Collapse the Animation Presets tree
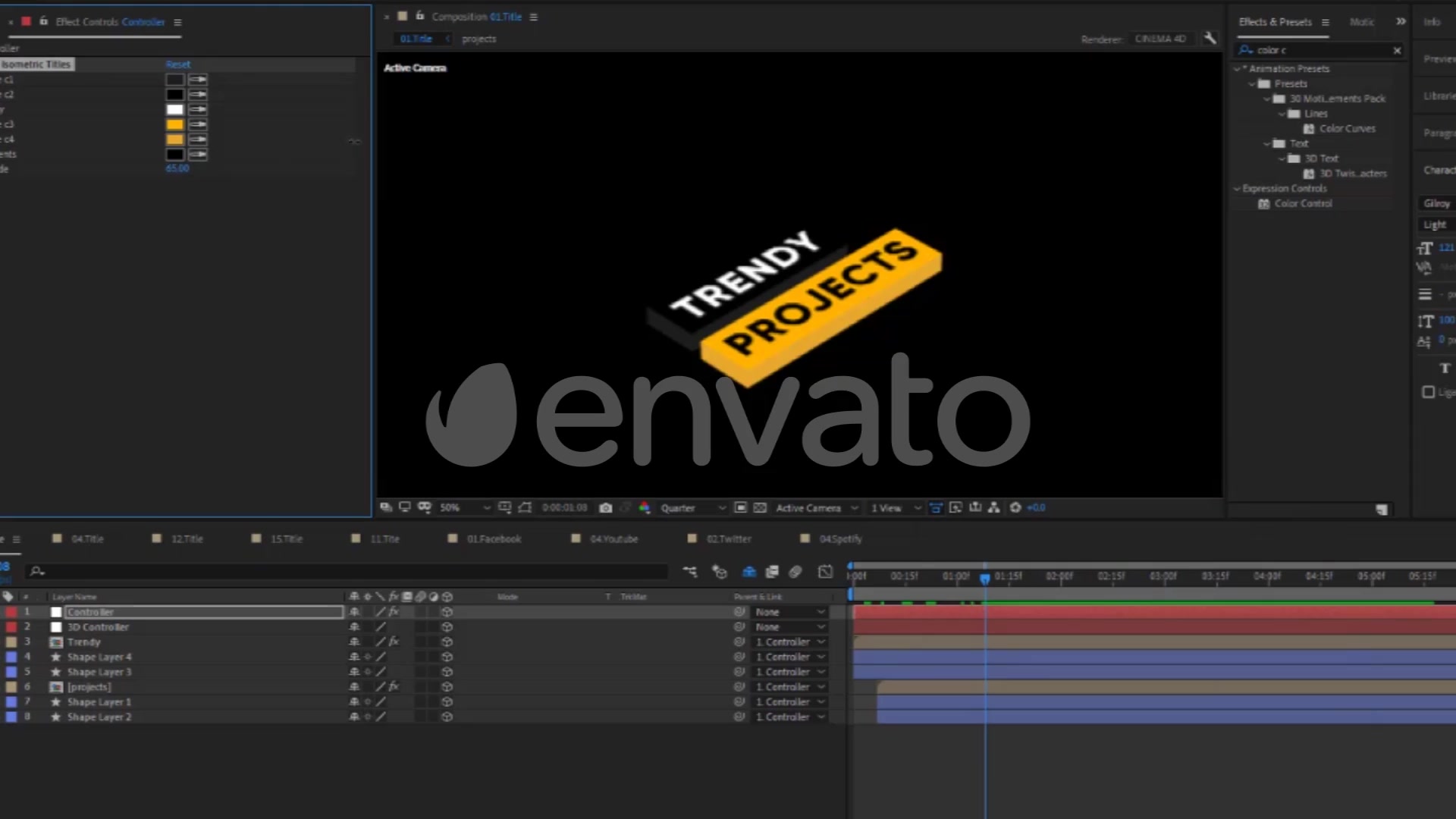This screenshot has width=1456, height=819. [1237, 68]
